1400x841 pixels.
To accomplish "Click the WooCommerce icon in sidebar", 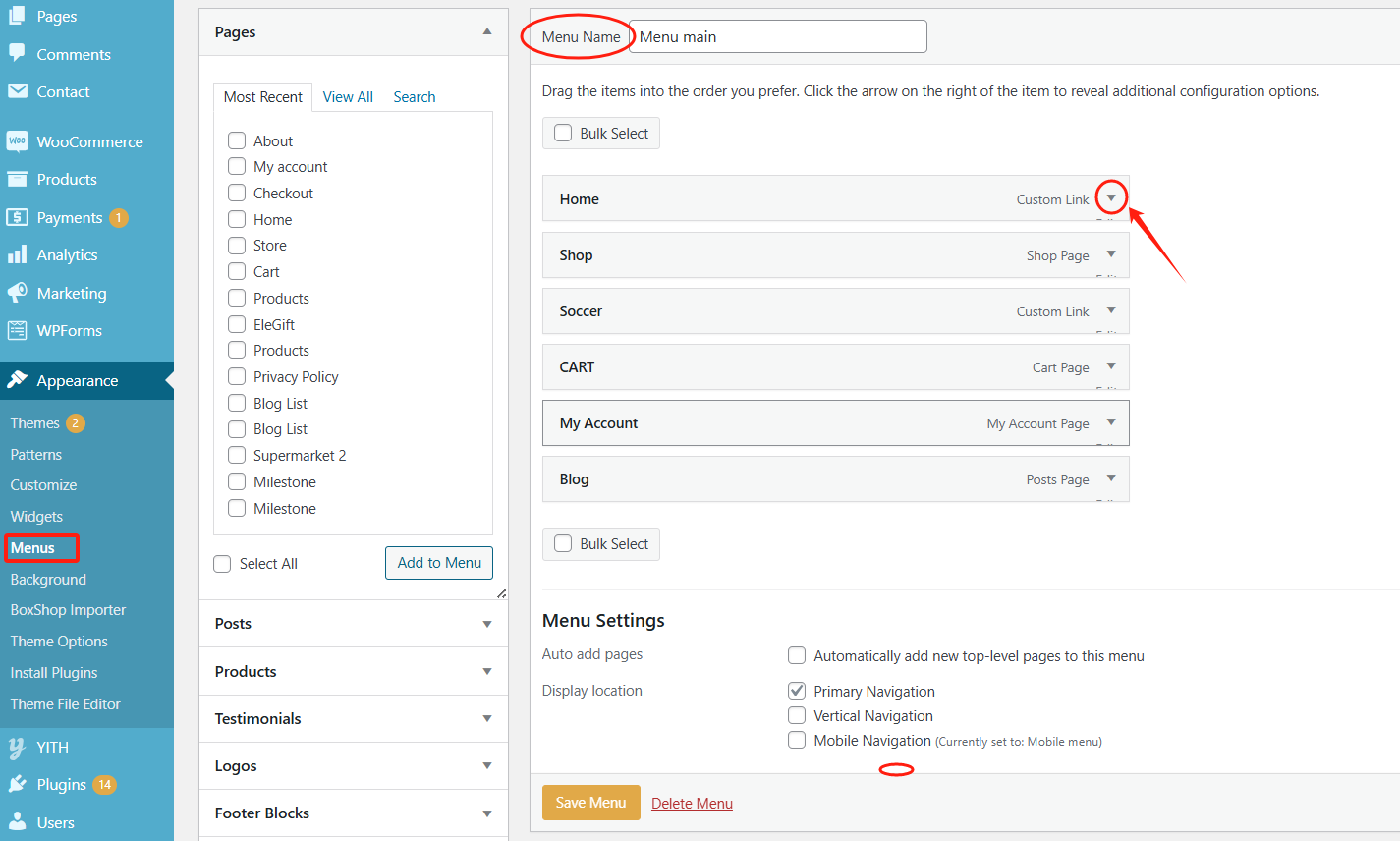I will coord(17,141).
